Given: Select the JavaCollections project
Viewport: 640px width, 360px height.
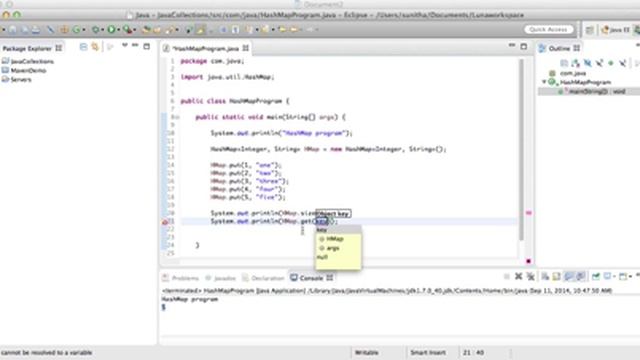Looking at the screenshot, I should [28, 61].
